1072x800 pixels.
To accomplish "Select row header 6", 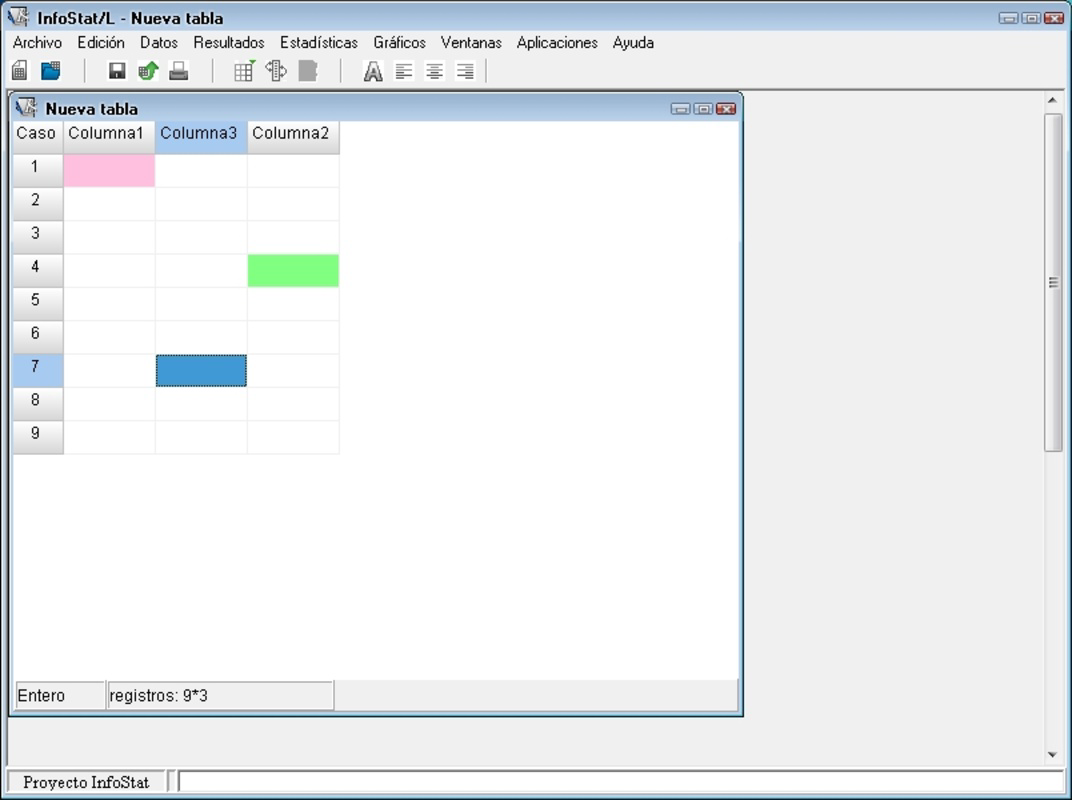I will click(38, 337).
